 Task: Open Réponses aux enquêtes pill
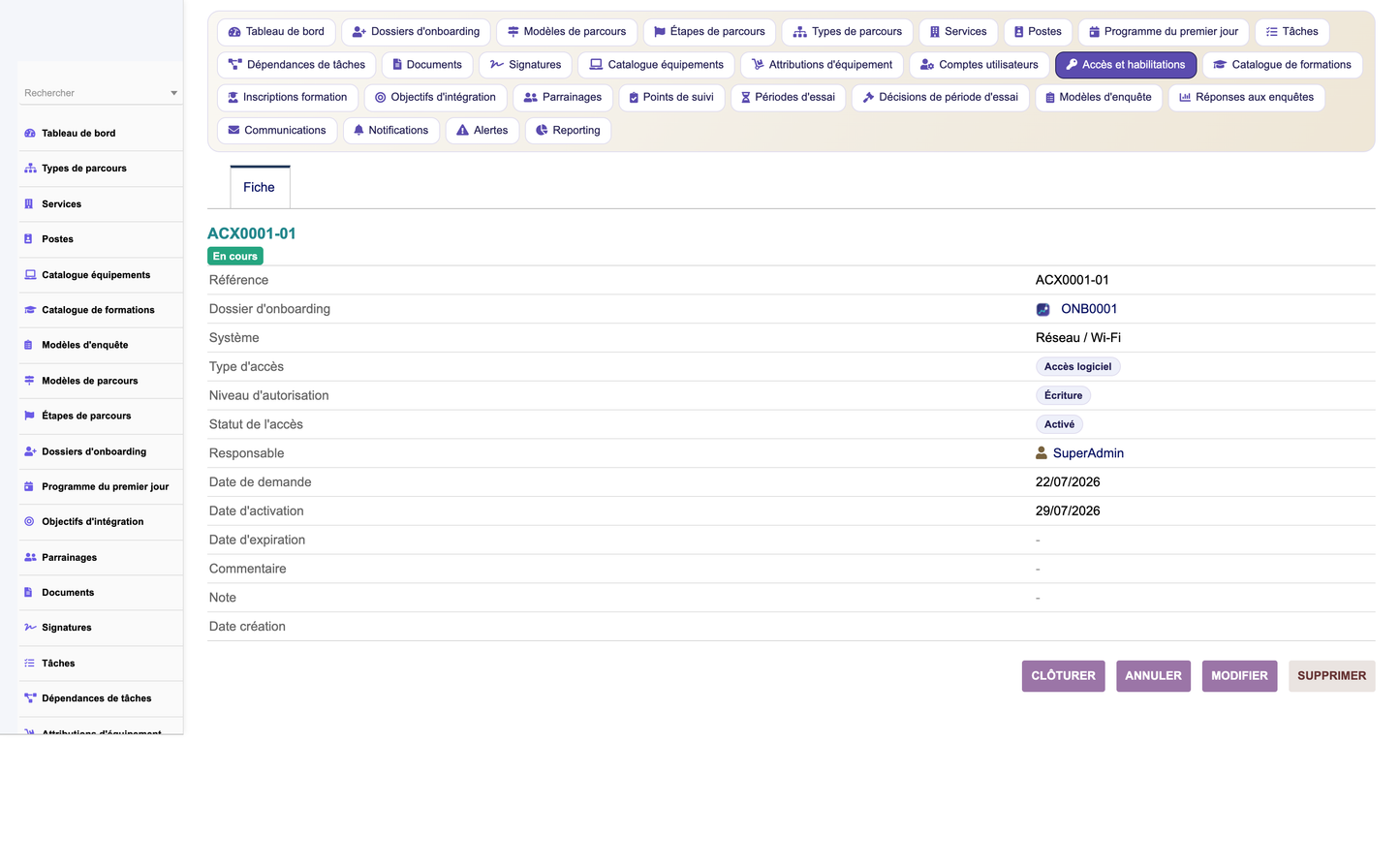coord(1247,98)
